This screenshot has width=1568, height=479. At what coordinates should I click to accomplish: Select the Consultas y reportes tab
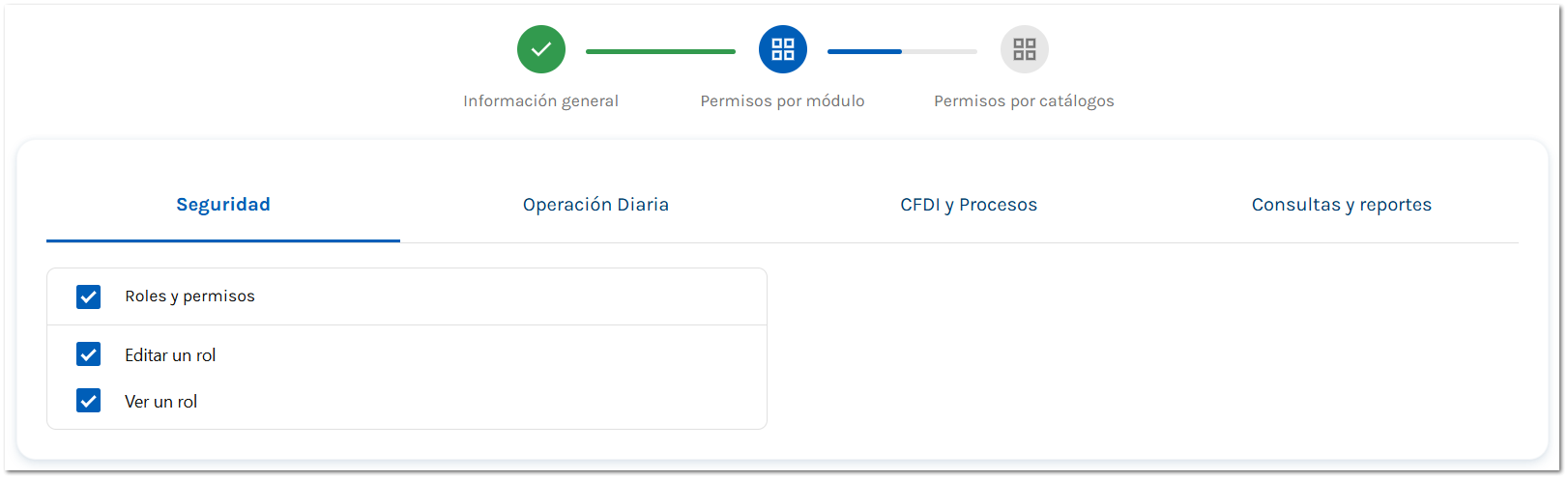pos(1341,205)
